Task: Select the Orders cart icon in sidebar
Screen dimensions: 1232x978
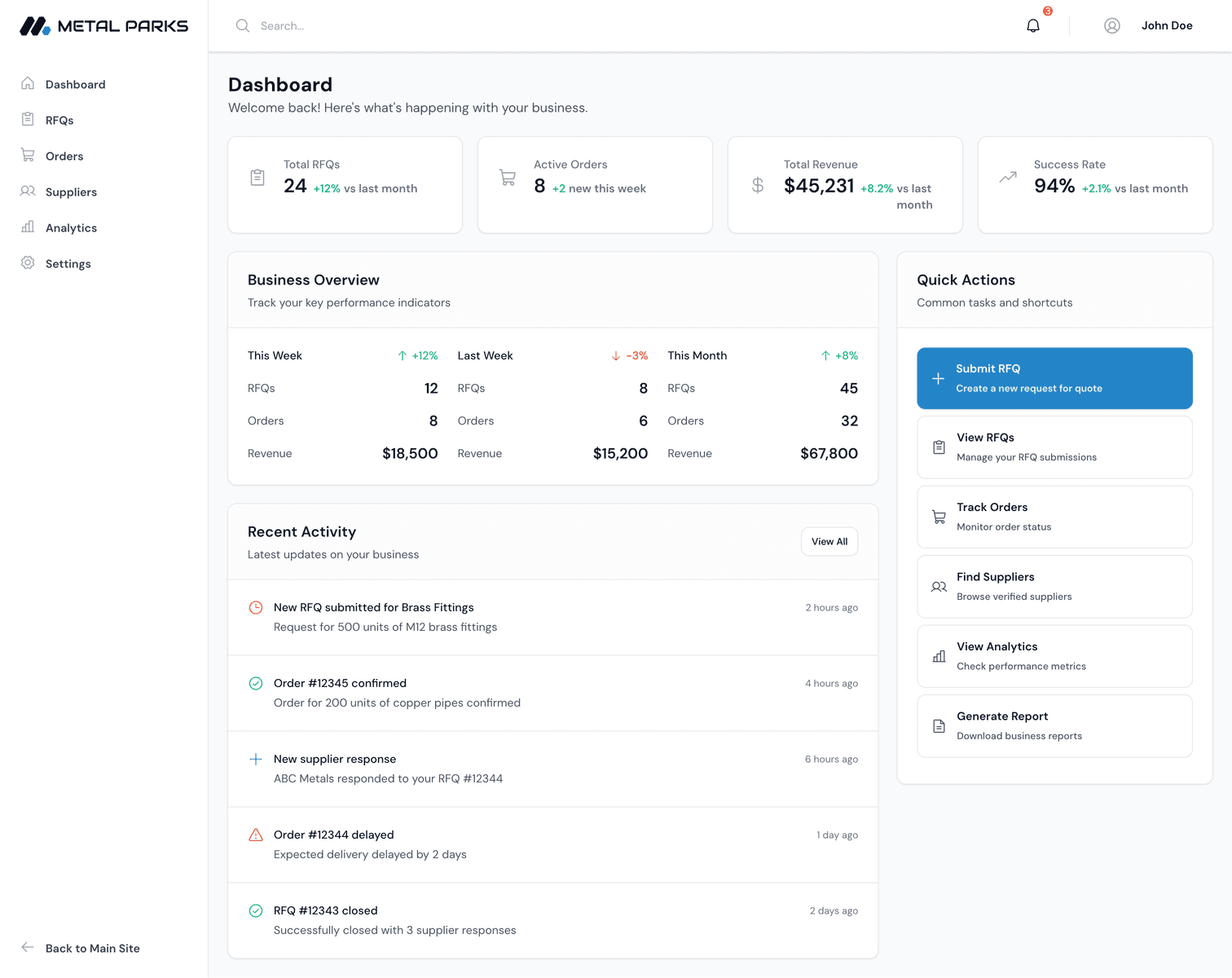Action: [27, 156]
